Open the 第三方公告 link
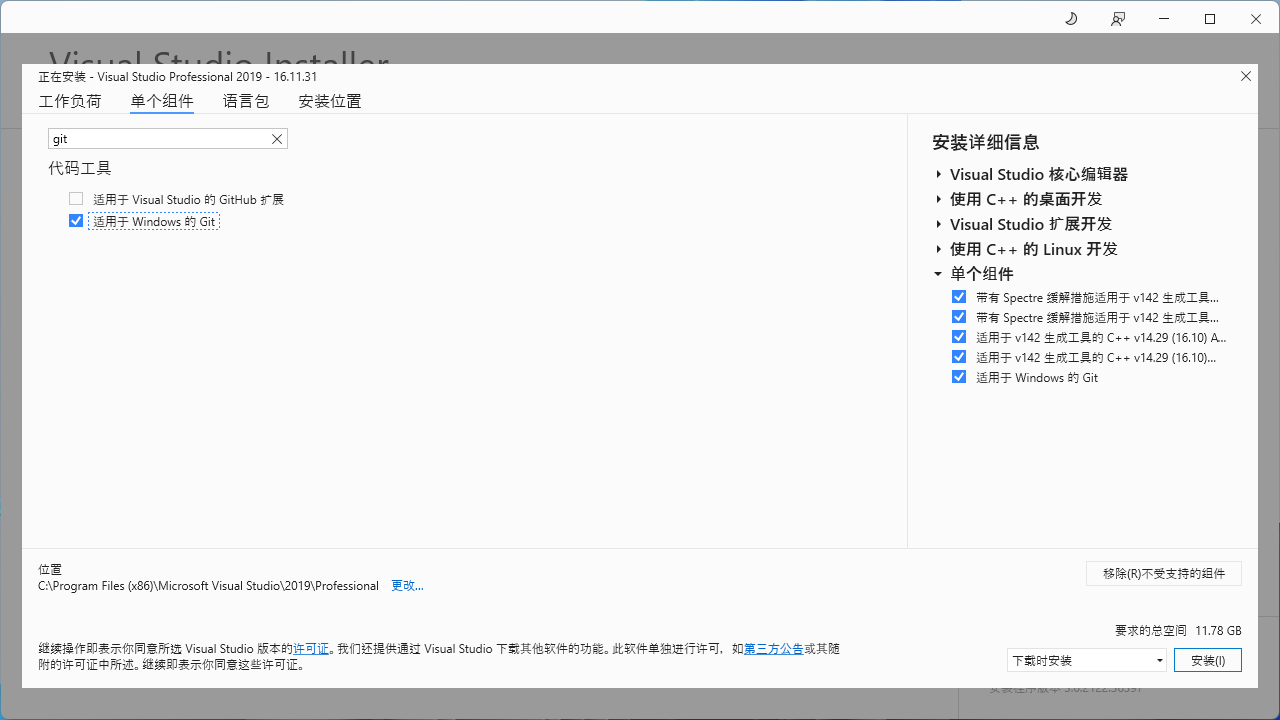This screenshot has height=720, width=1280. click(773, 649)
